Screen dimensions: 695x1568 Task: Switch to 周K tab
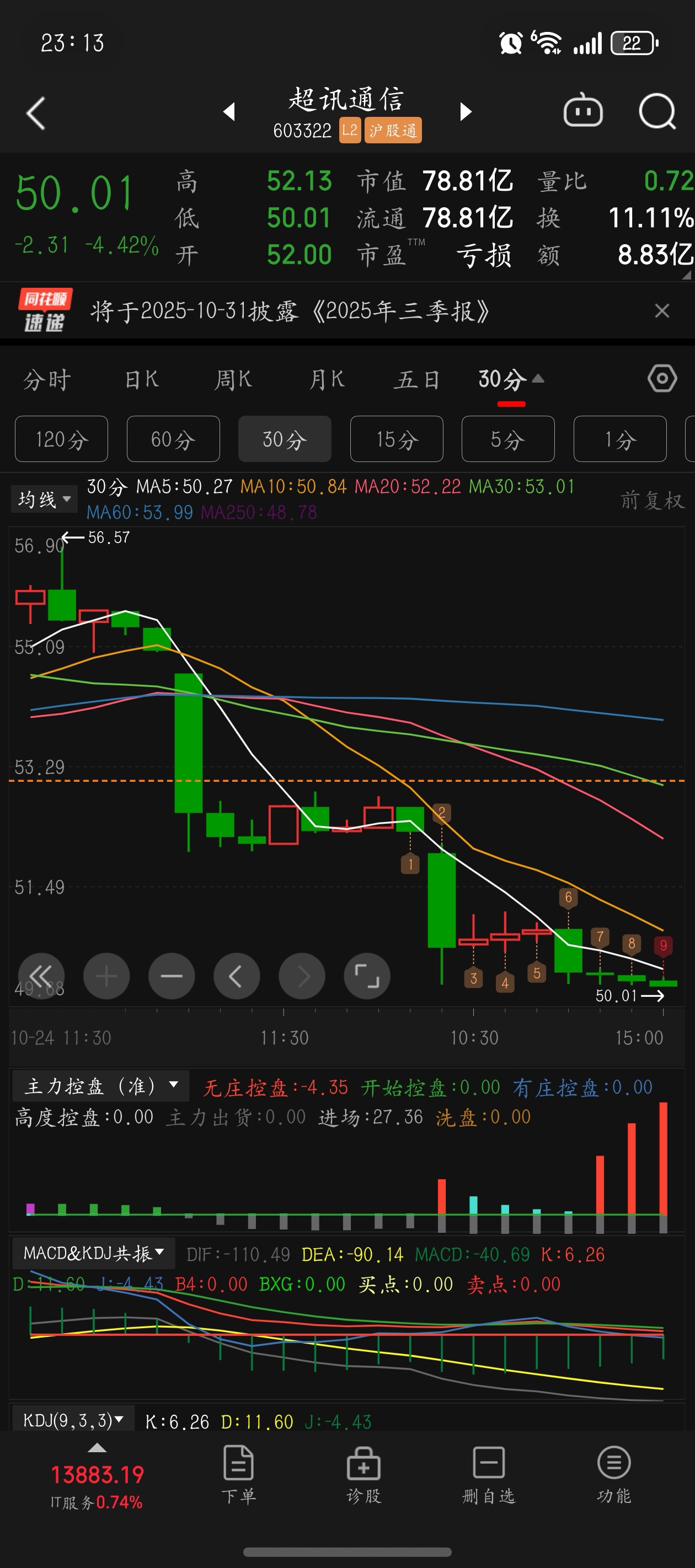pyautogui.click(x=233, y=380)
